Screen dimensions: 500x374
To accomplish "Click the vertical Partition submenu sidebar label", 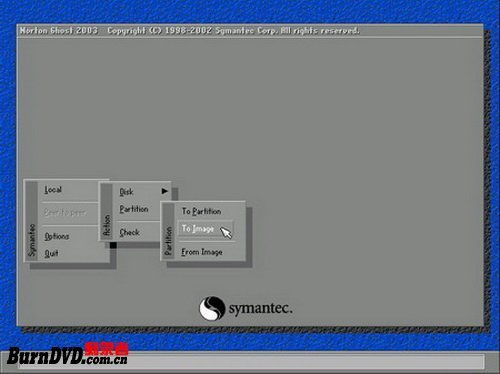I will coord(169,241).
